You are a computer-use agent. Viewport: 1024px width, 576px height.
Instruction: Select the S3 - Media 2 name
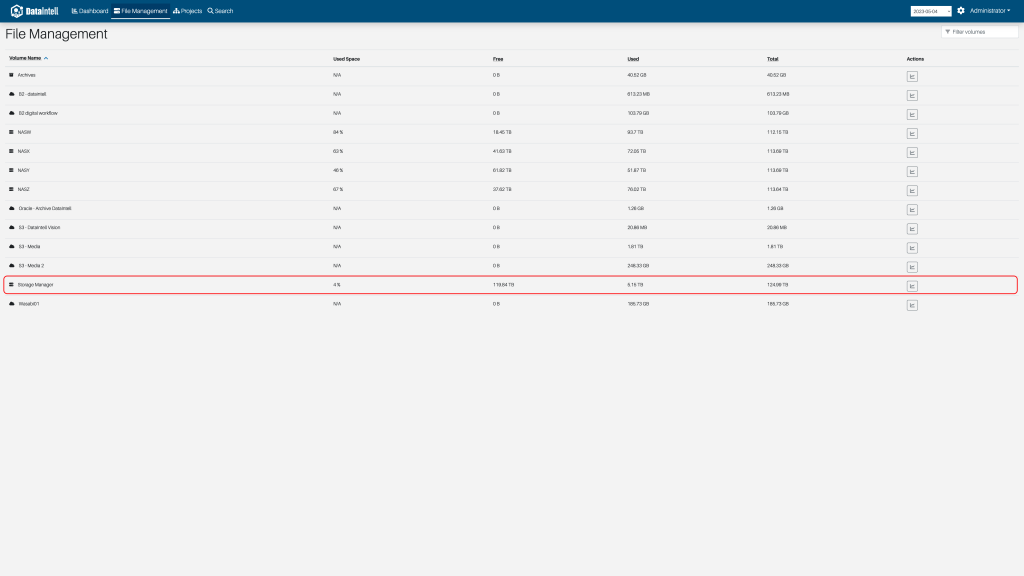coord(31,266)
